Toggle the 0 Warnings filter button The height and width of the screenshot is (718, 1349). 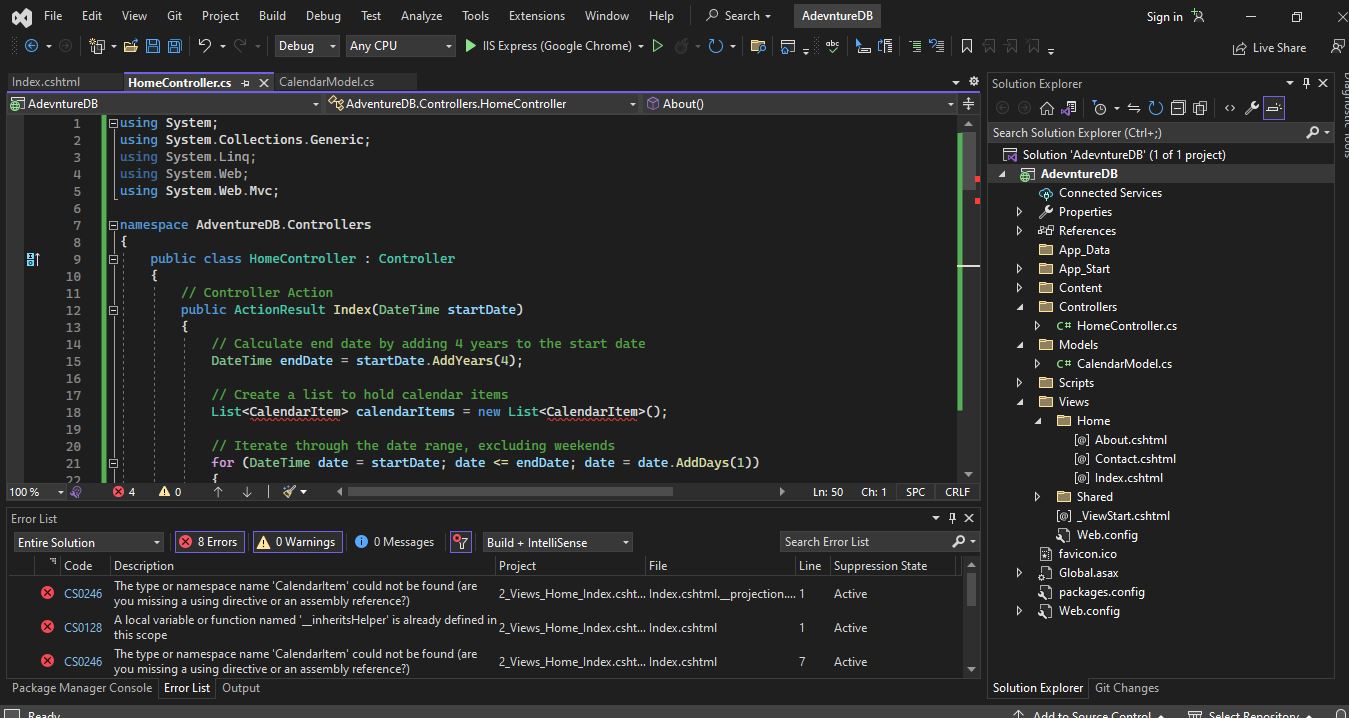pyautogui.click(x=296, y=542)
